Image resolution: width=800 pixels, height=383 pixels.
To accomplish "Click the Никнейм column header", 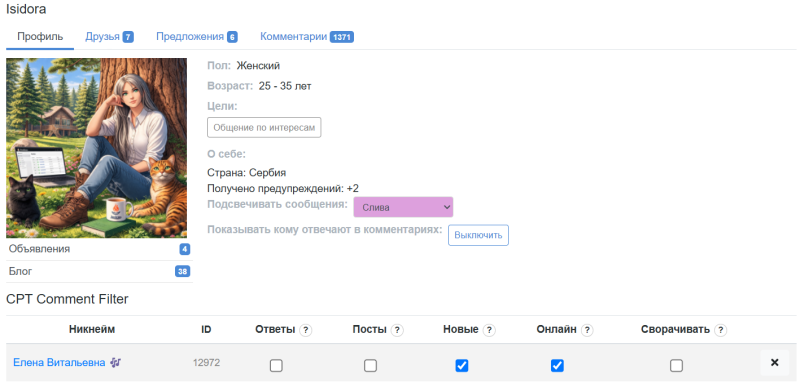I will coord(92,329).
